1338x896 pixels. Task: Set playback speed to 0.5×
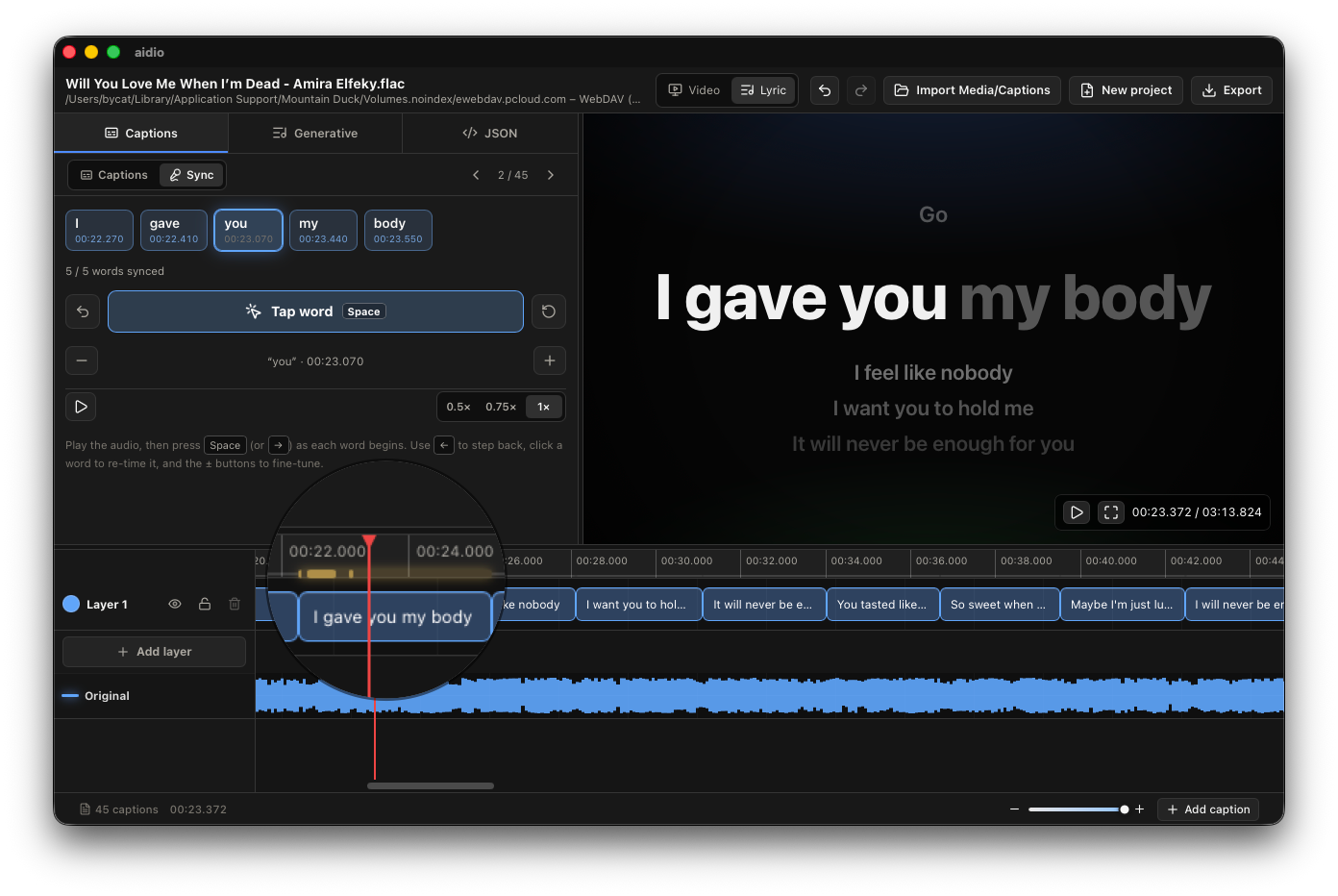[458, 407]
